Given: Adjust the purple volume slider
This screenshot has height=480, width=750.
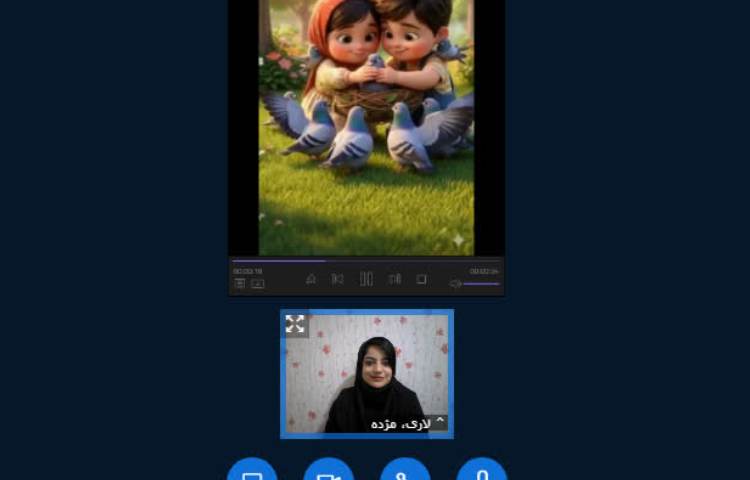Looking at the screenshot, I should pos(482,284).
